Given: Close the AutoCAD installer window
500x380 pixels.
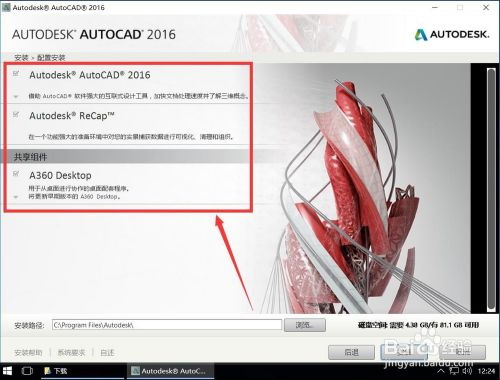Looking at the screenshot, I should point(486,7).
